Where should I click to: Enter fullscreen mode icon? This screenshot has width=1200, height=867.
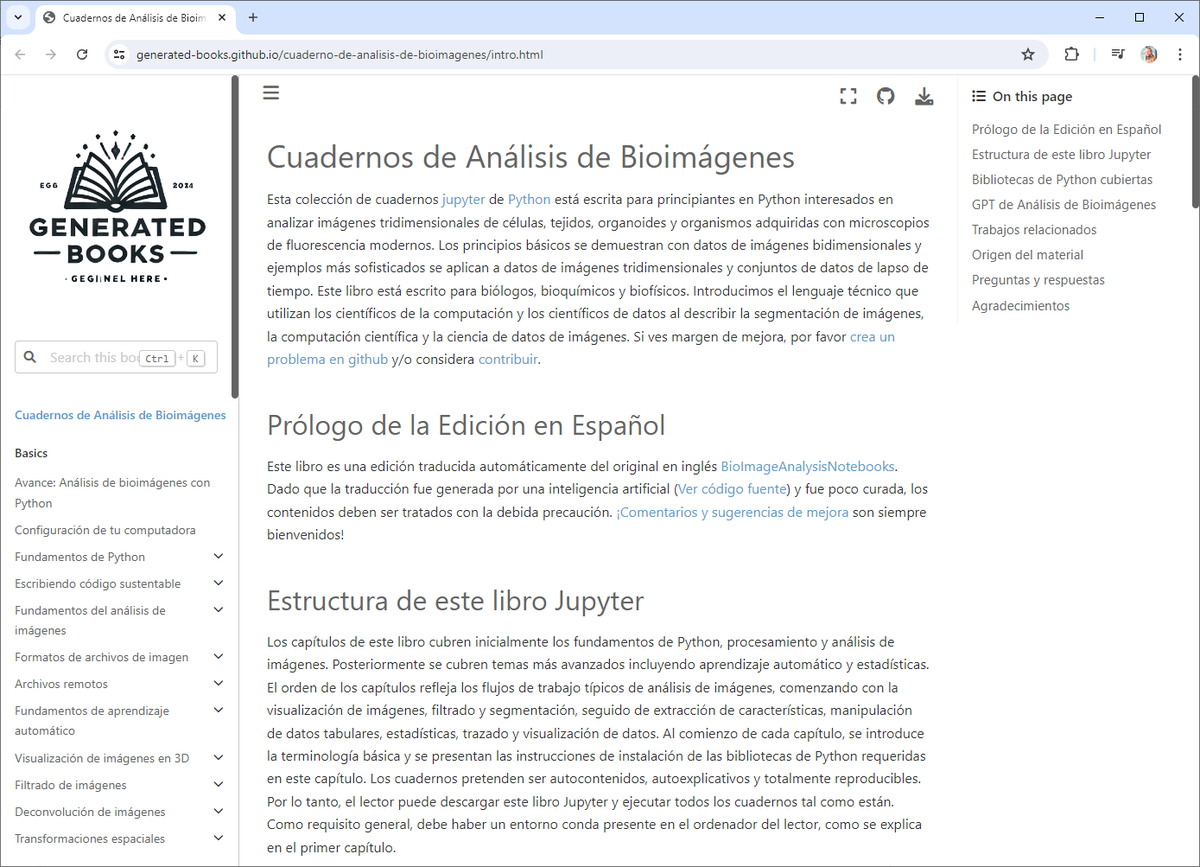(x=848, y=96)
